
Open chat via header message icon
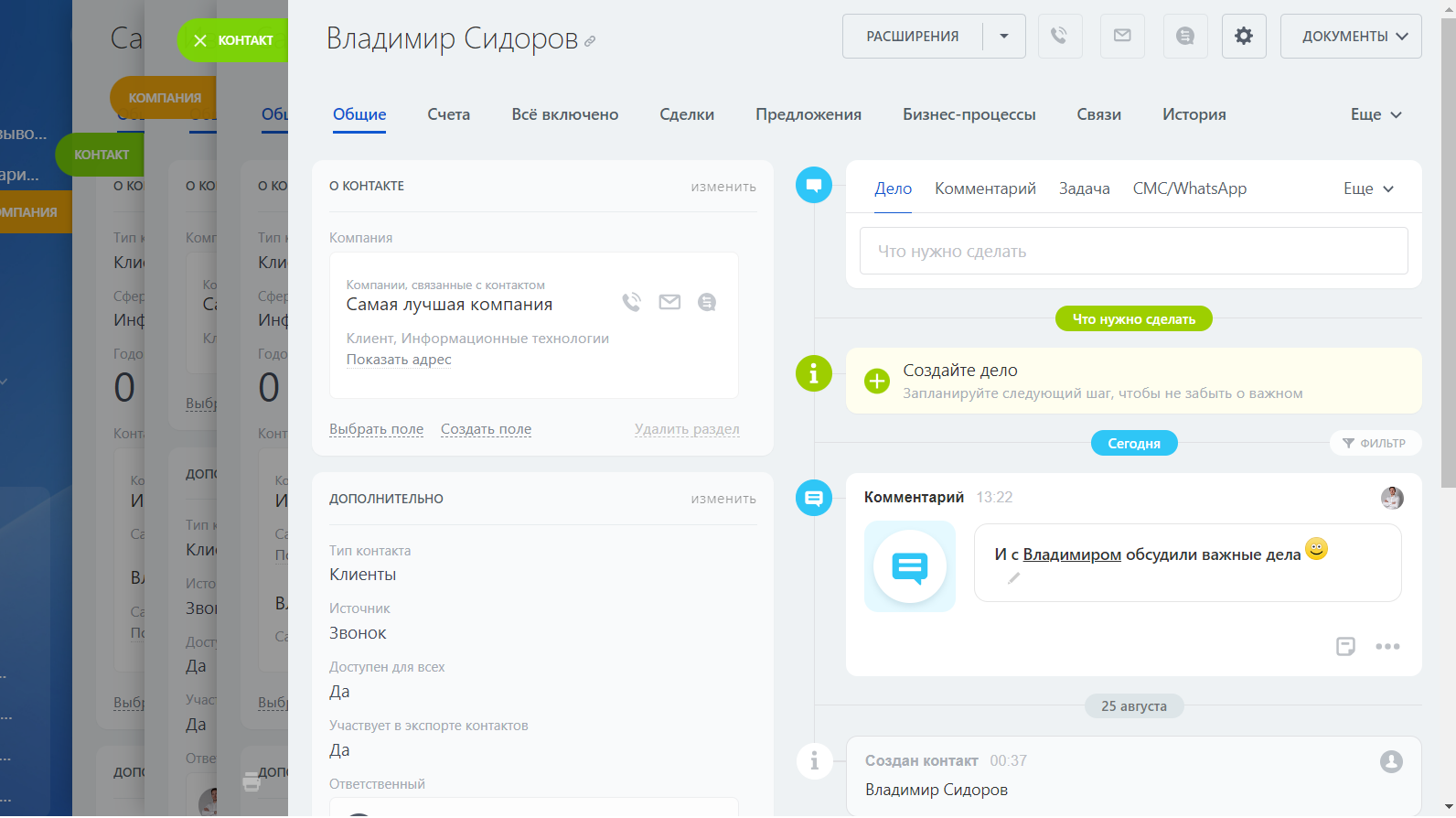(x=1185, y=37)
